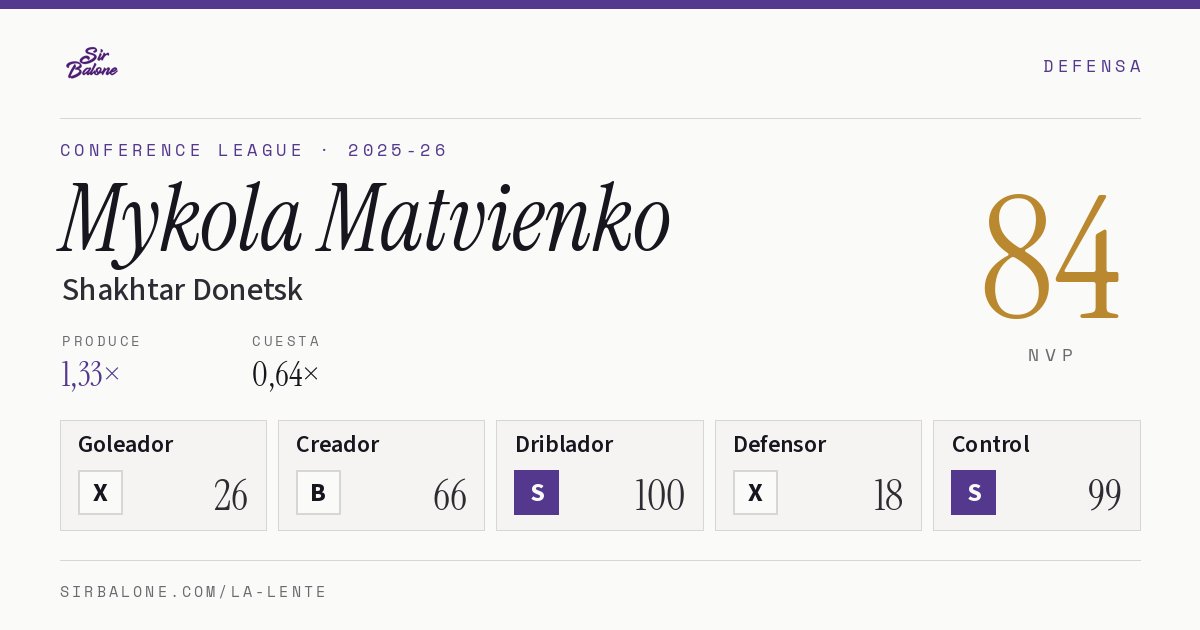Click the NVP label under the rating
The height and width of the screenshot is (630, 1200).
[1051, 355]
